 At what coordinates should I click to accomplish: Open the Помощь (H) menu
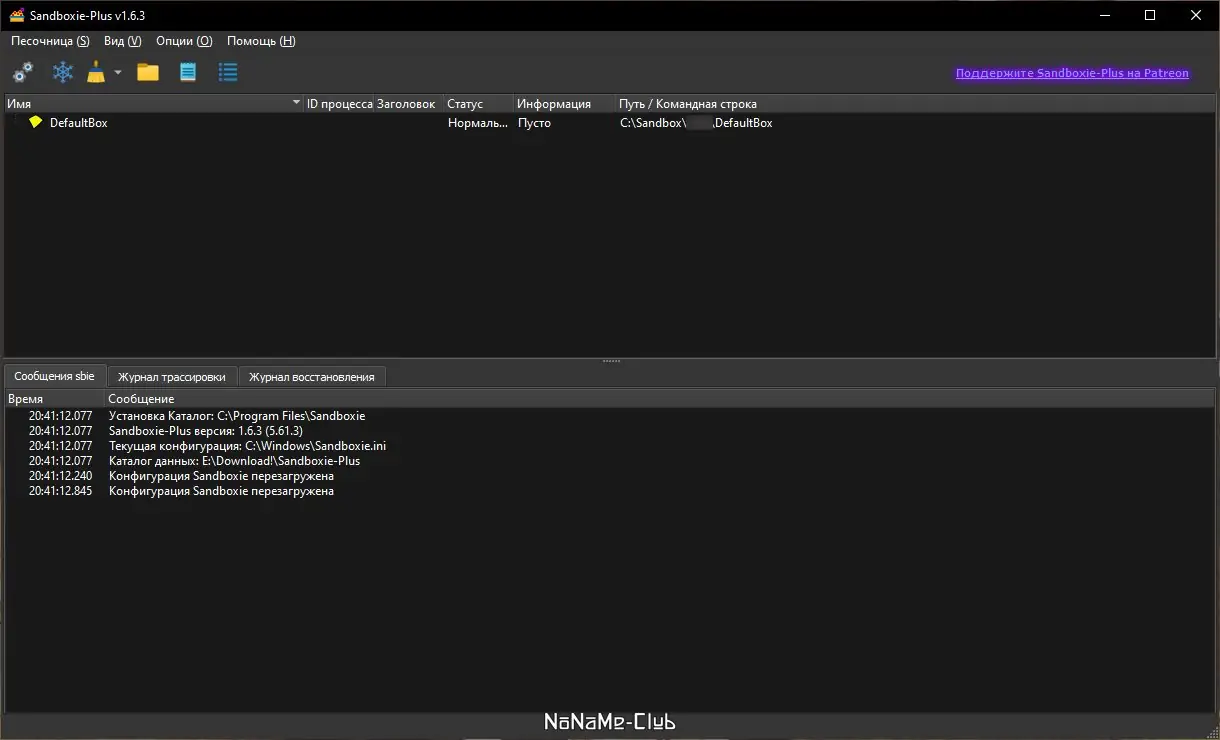[x=261, y=41]
